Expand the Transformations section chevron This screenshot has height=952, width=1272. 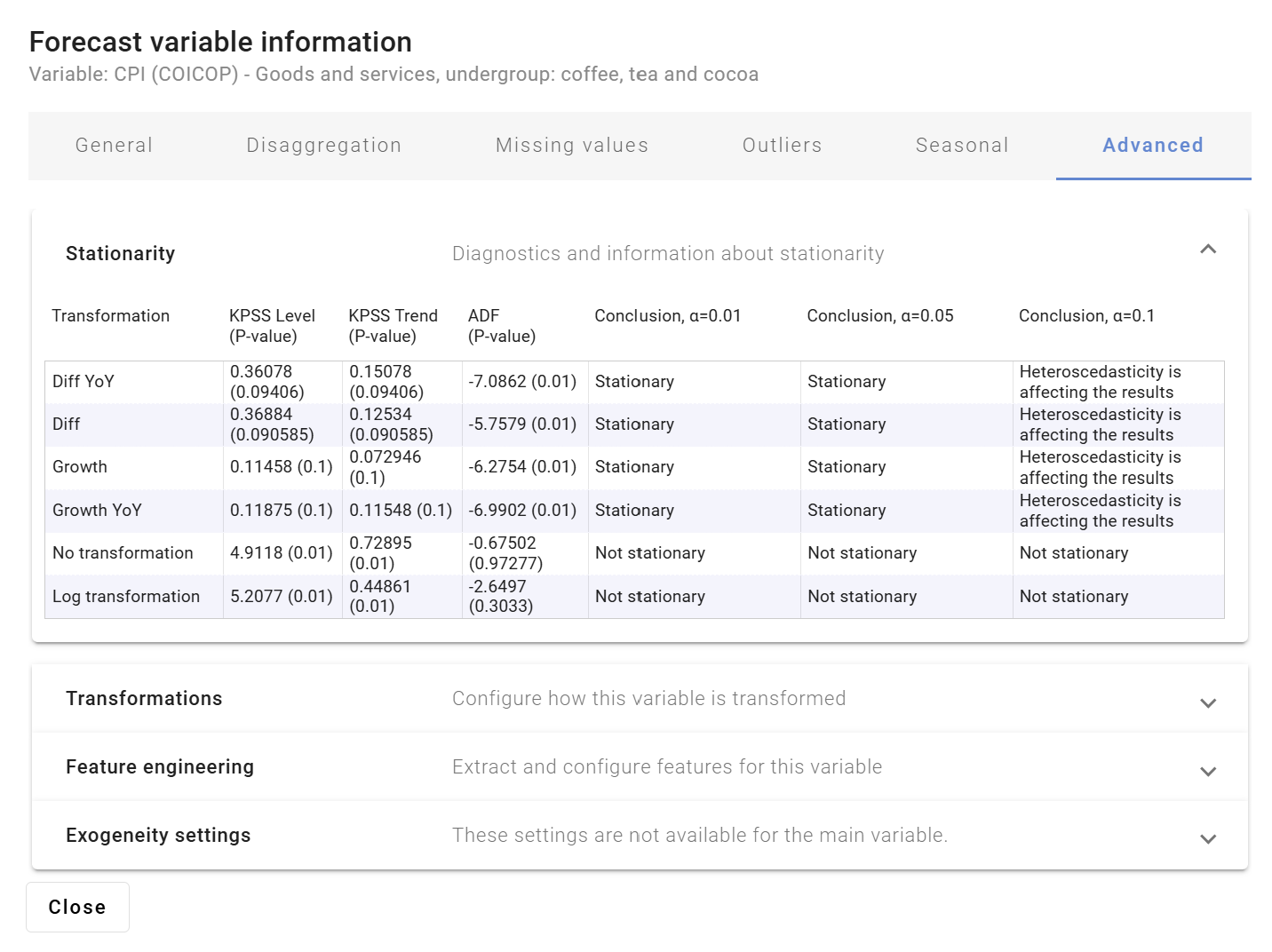coord(1207,702)
